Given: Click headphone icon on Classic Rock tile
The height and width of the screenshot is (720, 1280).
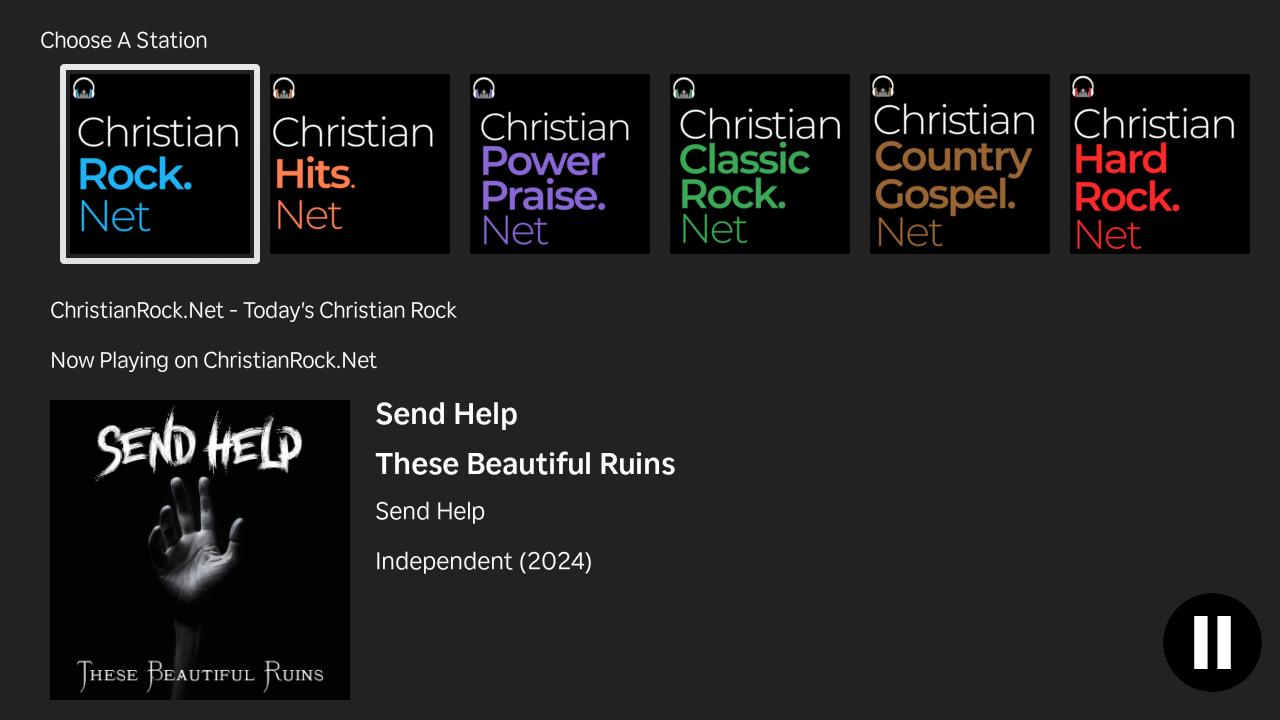Looking at the screenshot, I should (x=684, y=88).
